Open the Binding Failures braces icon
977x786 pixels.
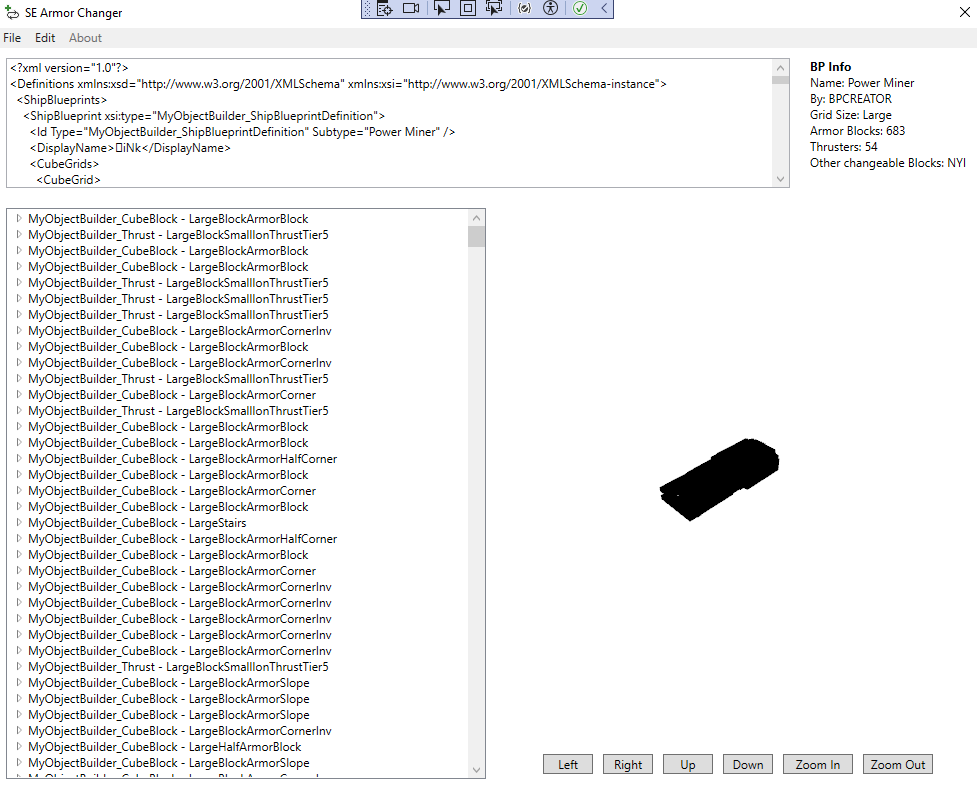(525, 8)
